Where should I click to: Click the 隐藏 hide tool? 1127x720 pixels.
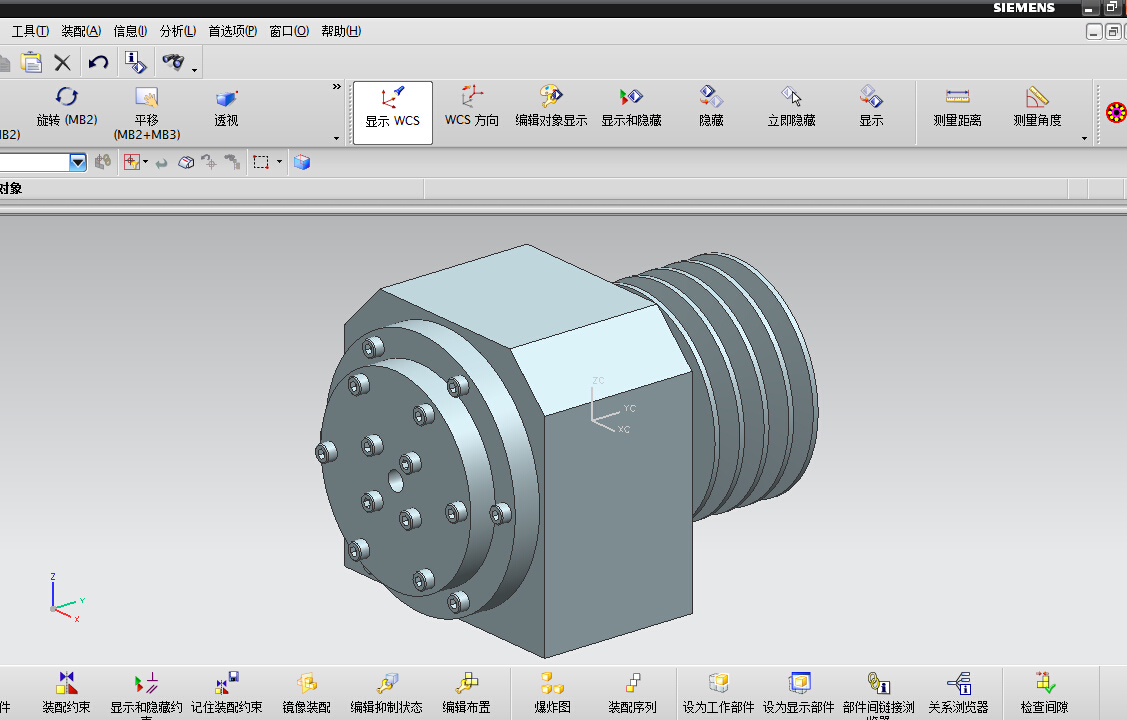712,107
